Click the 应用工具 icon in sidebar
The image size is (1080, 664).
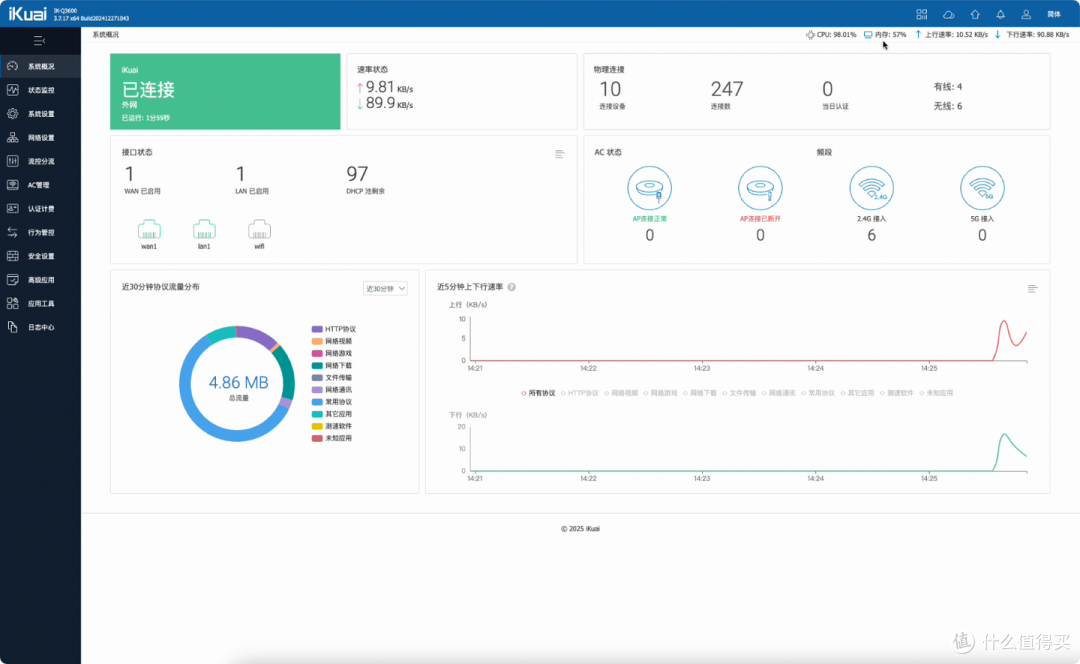(x=12, y=303)
